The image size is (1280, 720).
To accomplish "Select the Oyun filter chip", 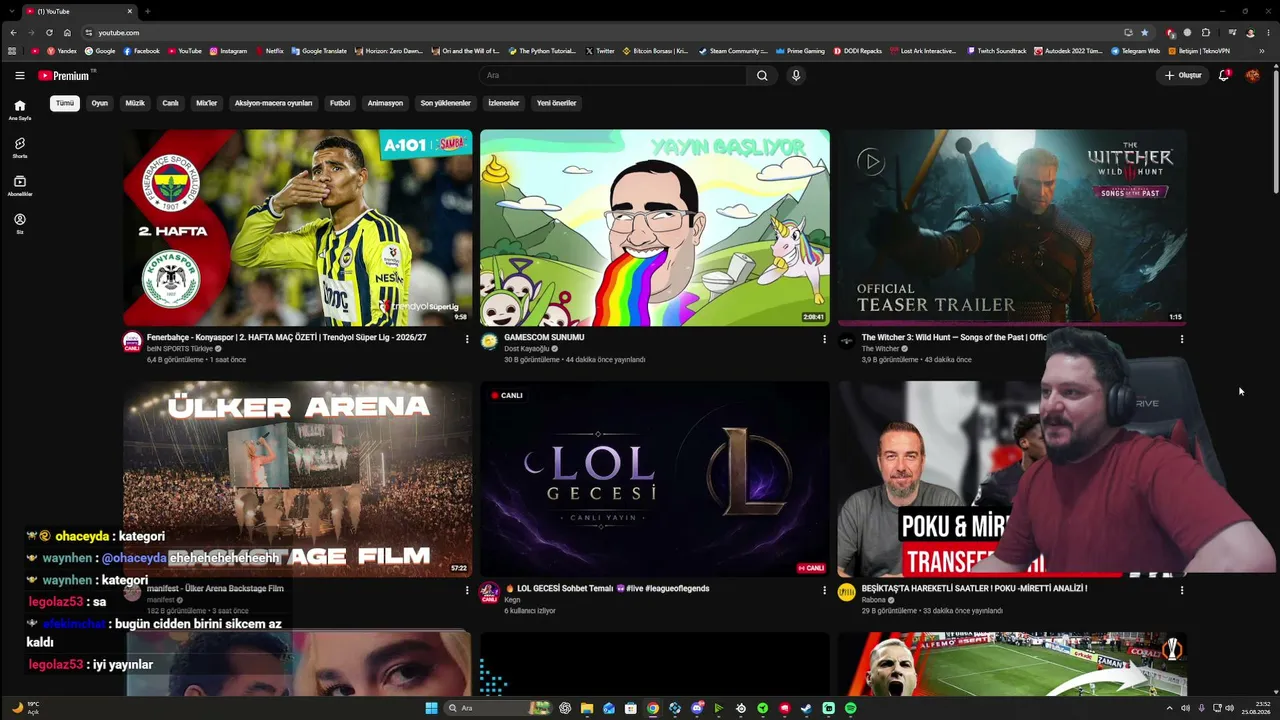I will click(100, 103).
